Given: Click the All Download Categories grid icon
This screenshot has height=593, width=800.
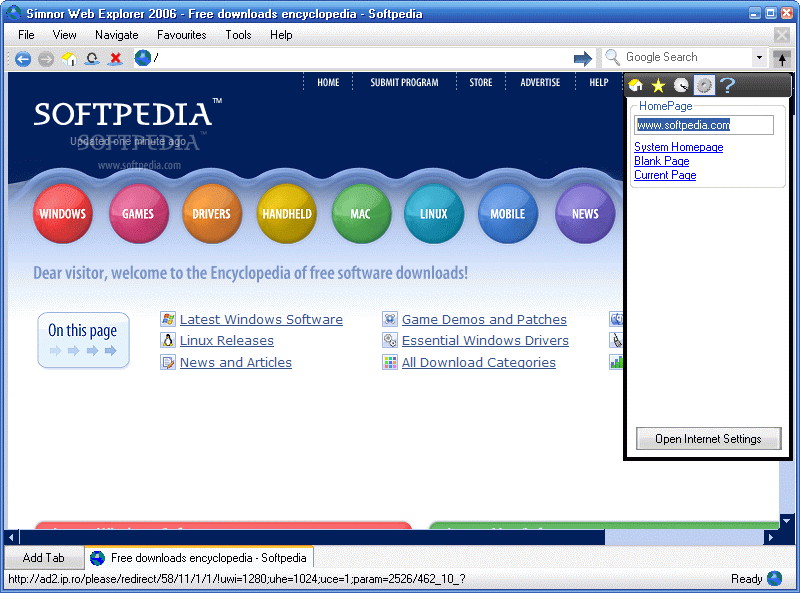Looking at the screenshot, I should [390, 362].
